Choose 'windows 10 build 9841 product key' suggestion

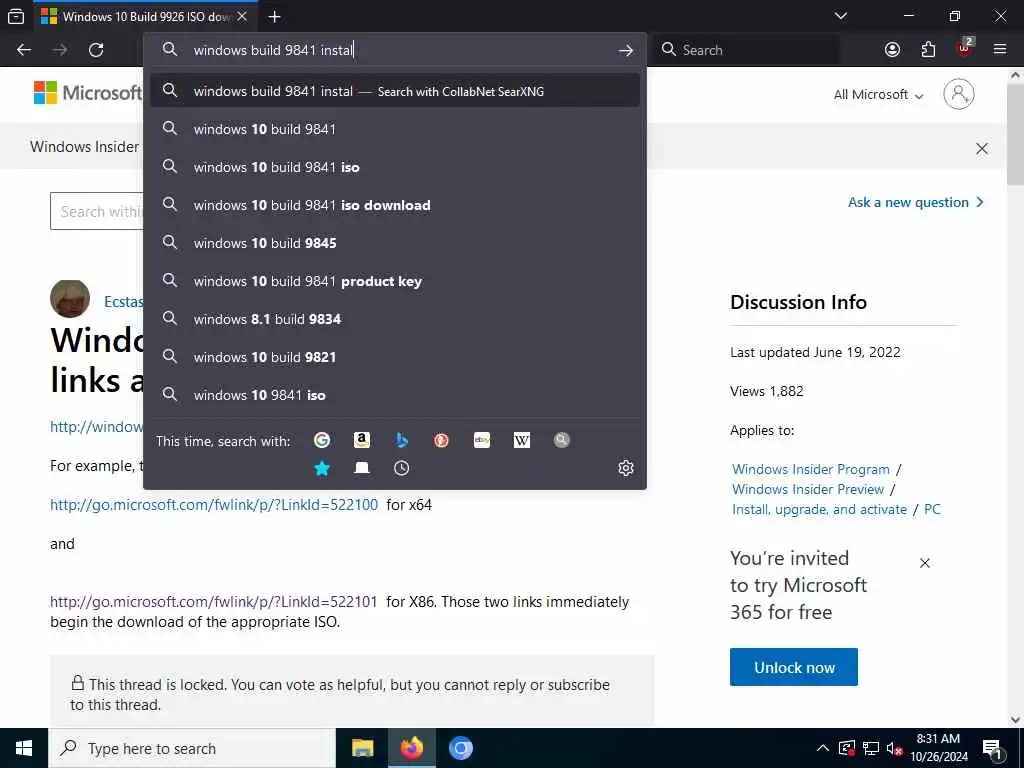[x=394, y=281]
